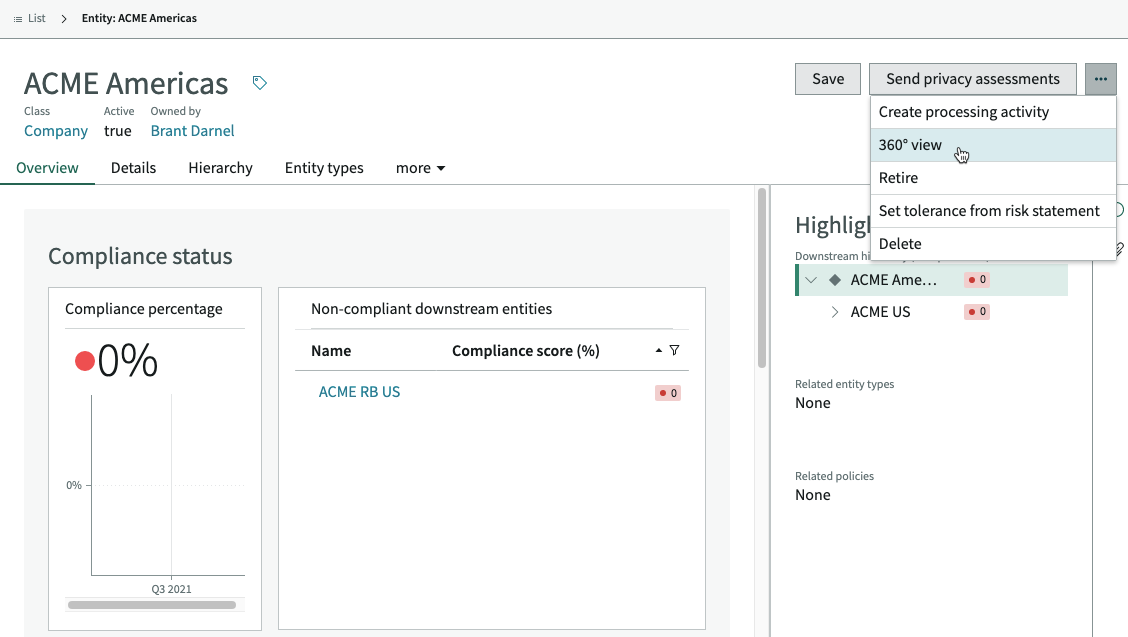Select Delete from the actions menu
Image resolution: width=1128 pixels, height=637 pixels.
993,244
